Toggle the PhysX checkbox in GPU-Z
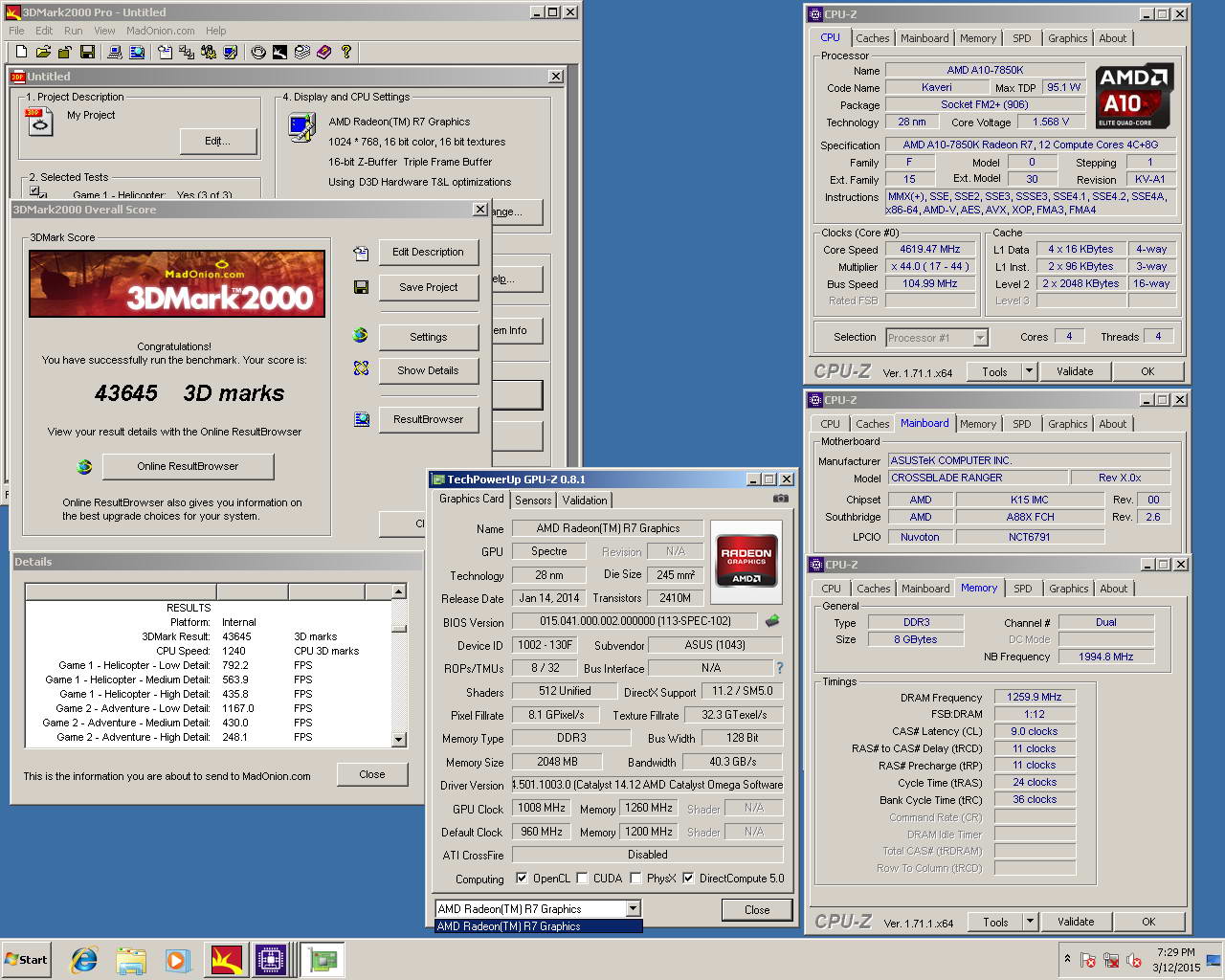This screenshot has width=1225, height=980. (635, 878)
